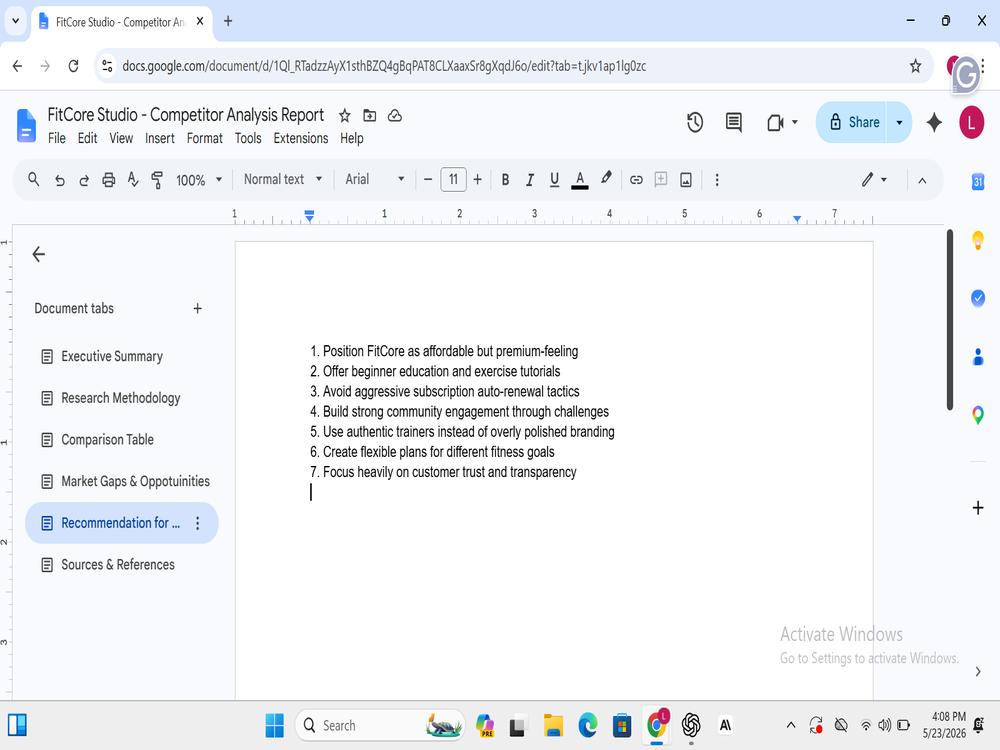
Task: Switch to Comparison Table tab
Action: point(107,440)
